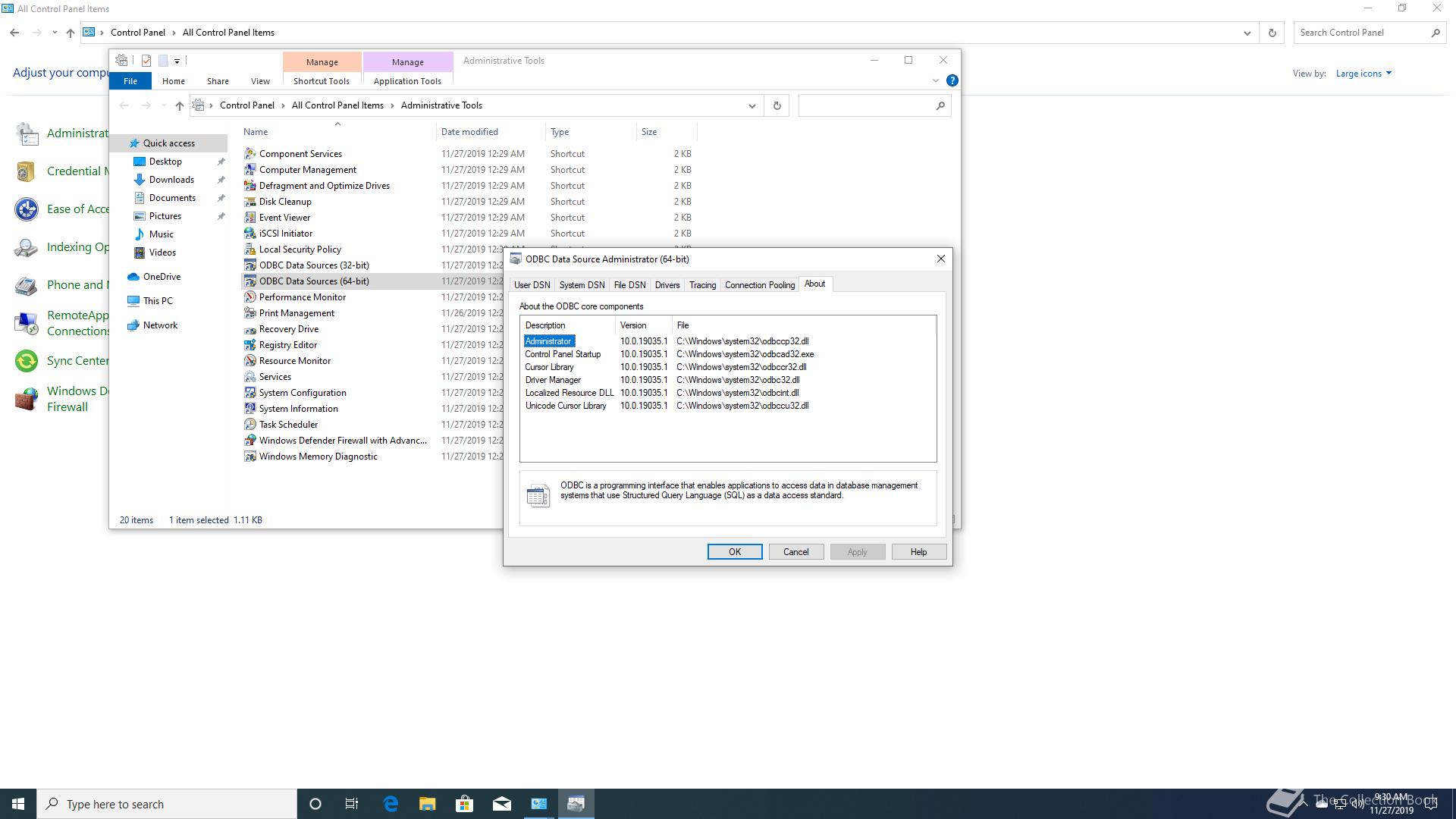Go up one folder level in Administrative Tools
Screen dimensions: 1456x819
pyautogui.click(x=180, y=105)
